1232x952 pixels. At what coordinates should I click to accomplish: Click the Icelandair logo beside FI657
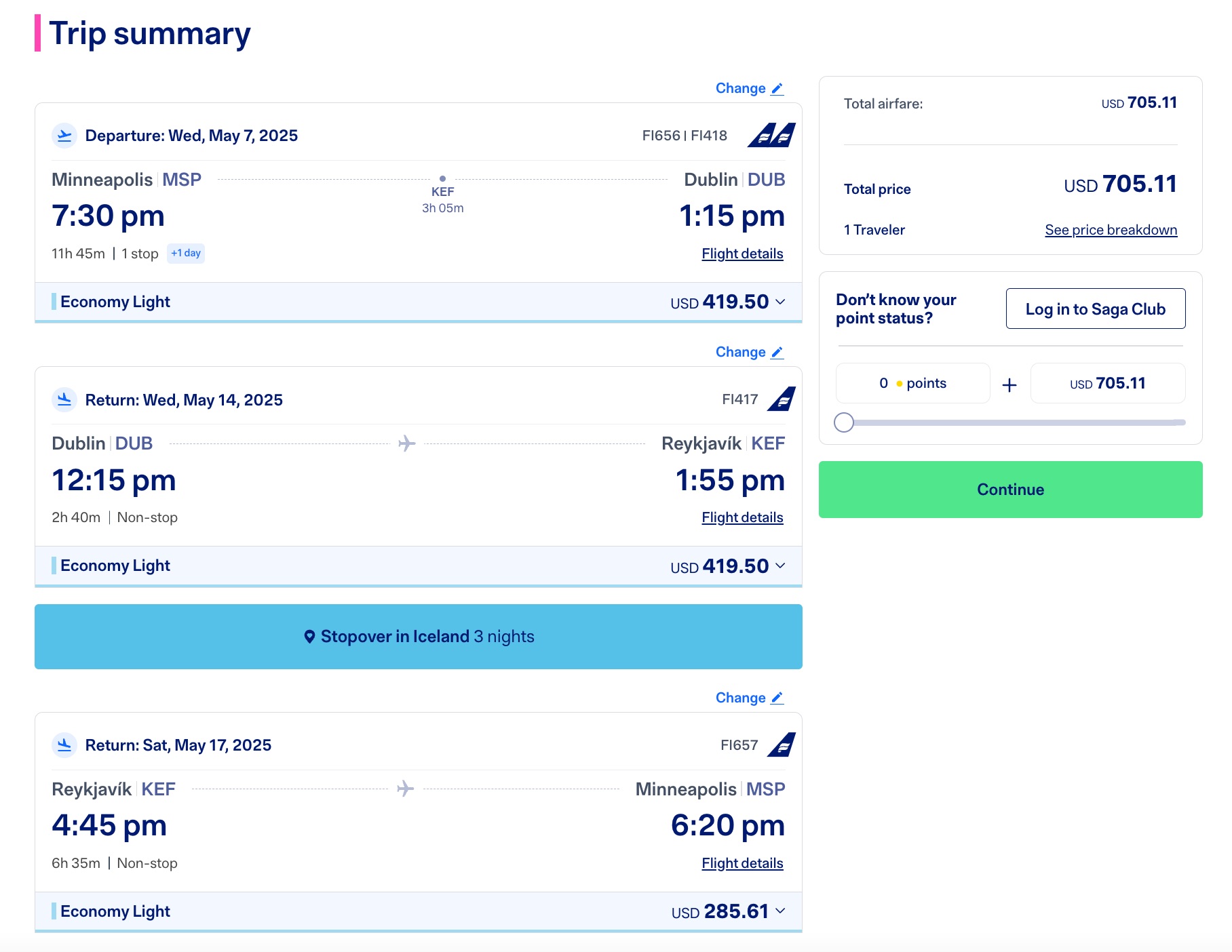click(x=782, y=744)
